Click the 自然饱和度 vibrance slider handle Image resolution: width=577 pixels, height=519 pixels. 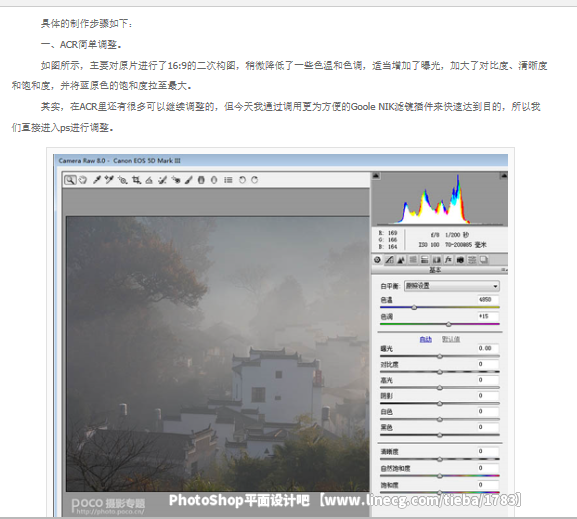[440, 476]
